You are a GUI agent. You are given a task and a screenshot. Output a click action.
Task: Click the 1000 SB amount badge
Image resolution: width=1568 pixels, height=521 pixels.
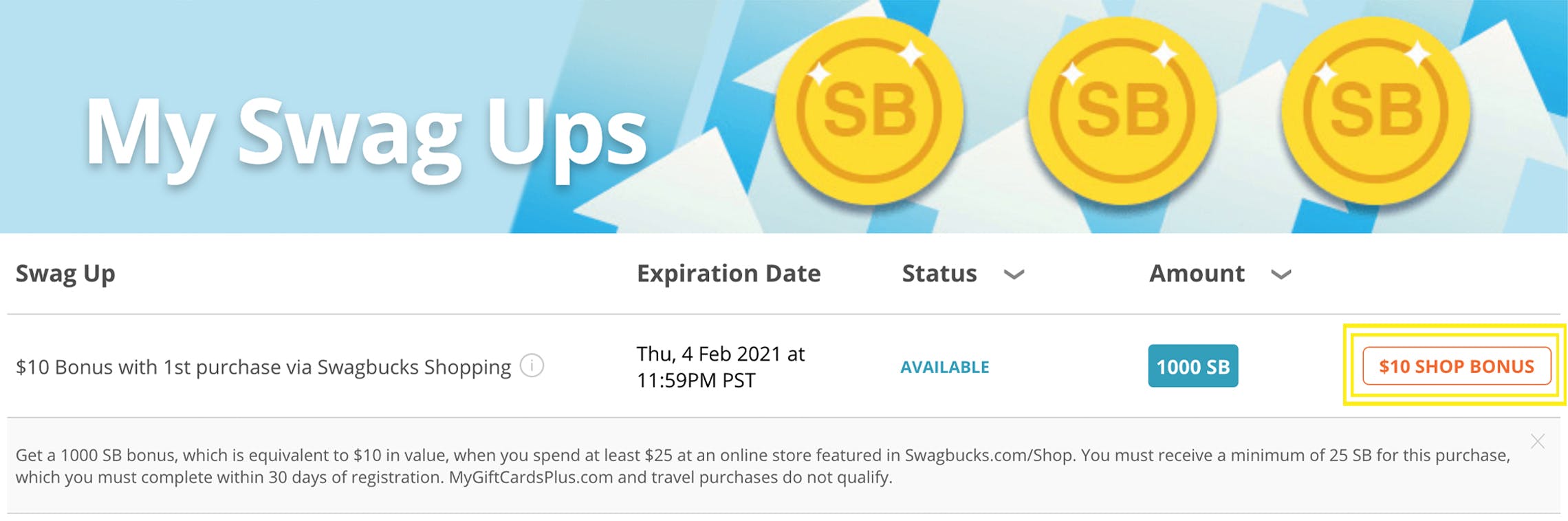(1193, 366)
